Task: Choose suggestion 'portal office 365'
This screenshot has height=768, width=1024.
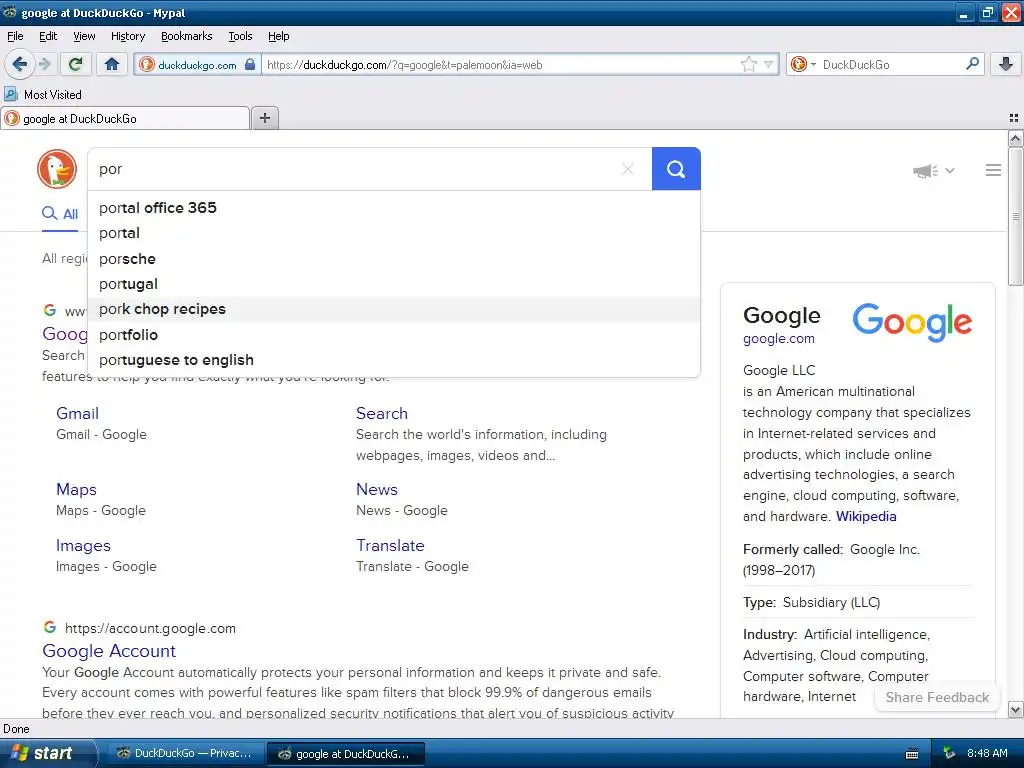Action: [x=394, y=208]
